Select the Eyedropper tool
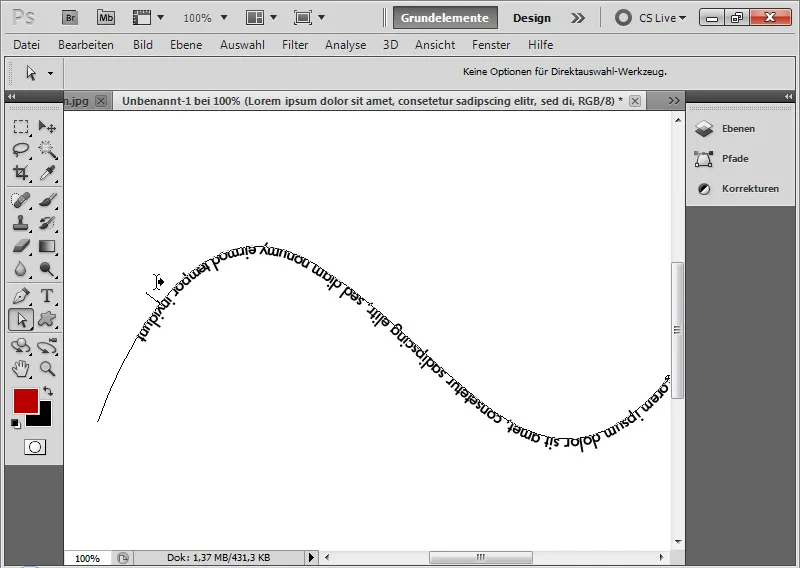Screen dimensions: 800x568 point(47,172)
